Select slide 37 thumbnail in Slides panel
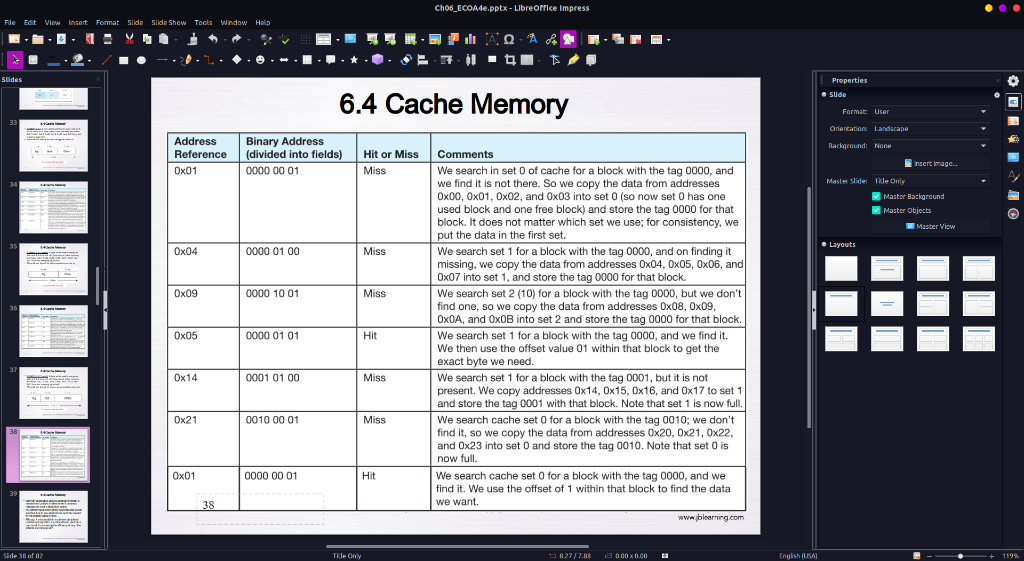Image resolution: width=1024 pixels, height=561 pixels. [x=54, y=393]
